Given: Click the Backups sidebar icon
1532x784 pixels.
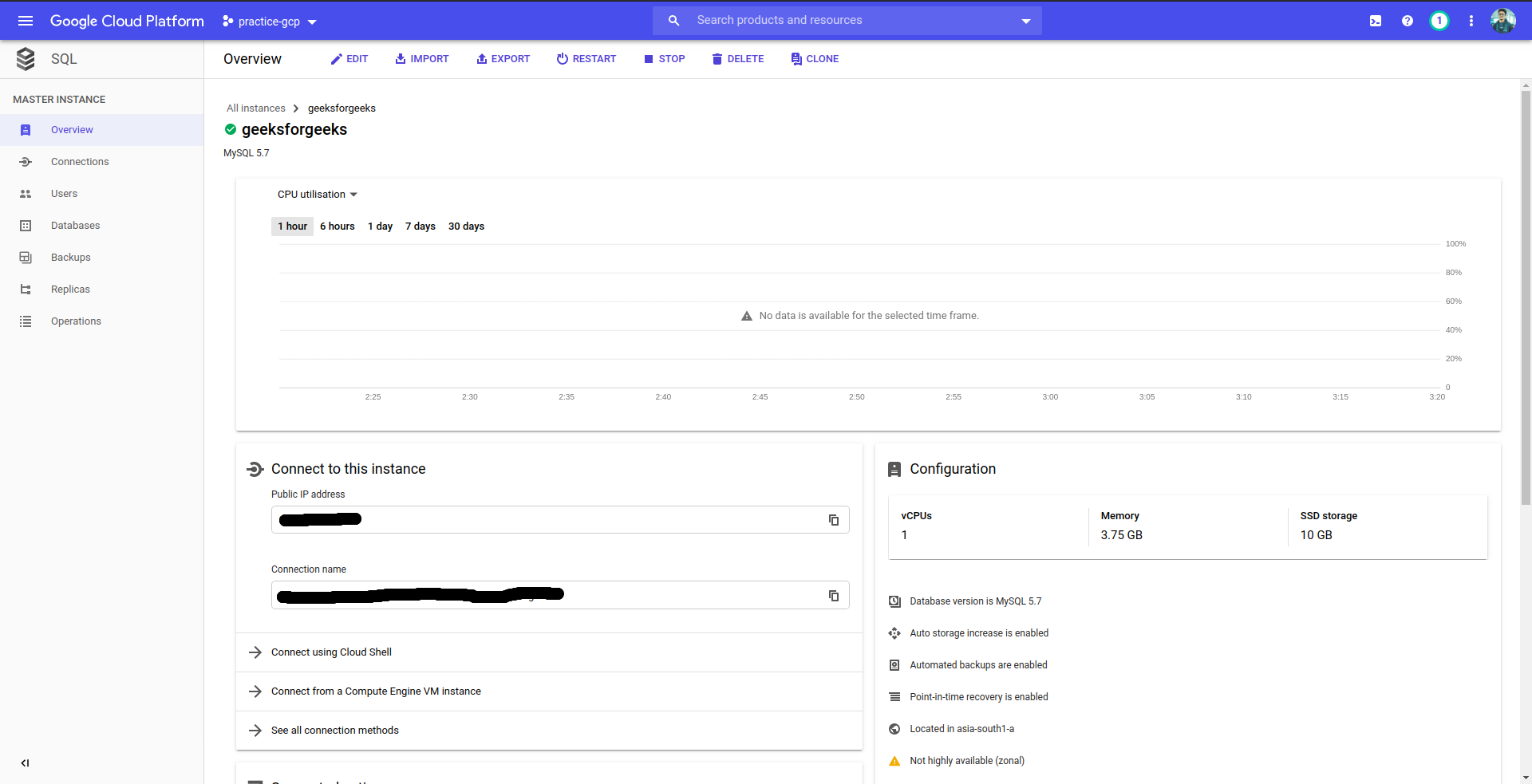Looking at the screenshot, I should point(26,258).
